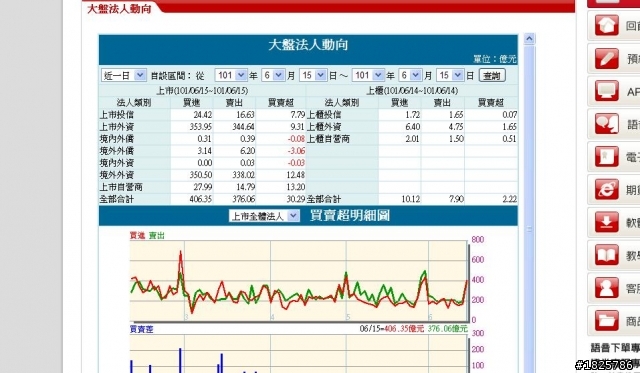Expand the end month 6 dropdown

pos(410,75)
